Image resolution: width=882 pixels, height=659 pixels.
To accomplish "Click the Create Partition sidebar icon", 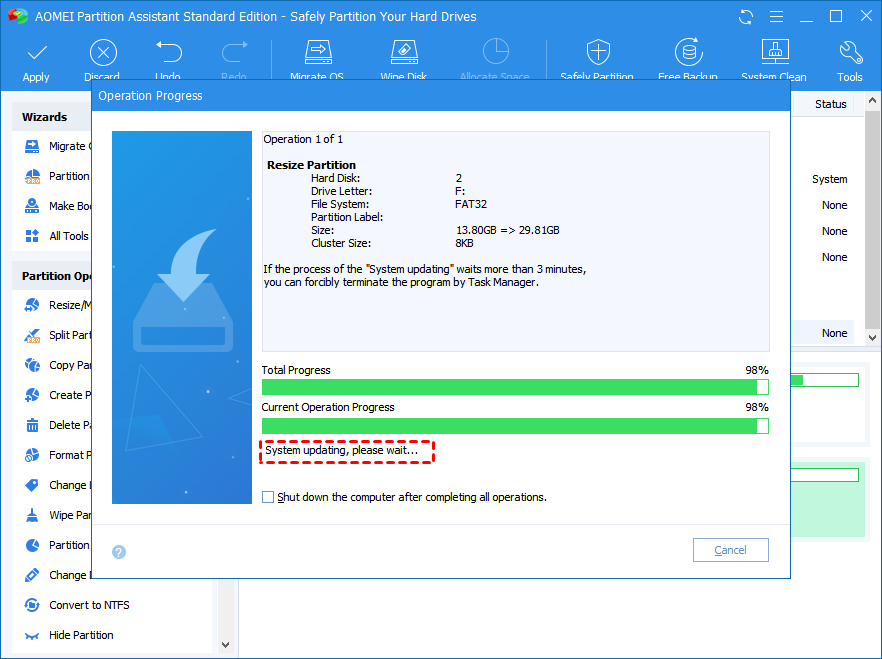I will 32,395.
